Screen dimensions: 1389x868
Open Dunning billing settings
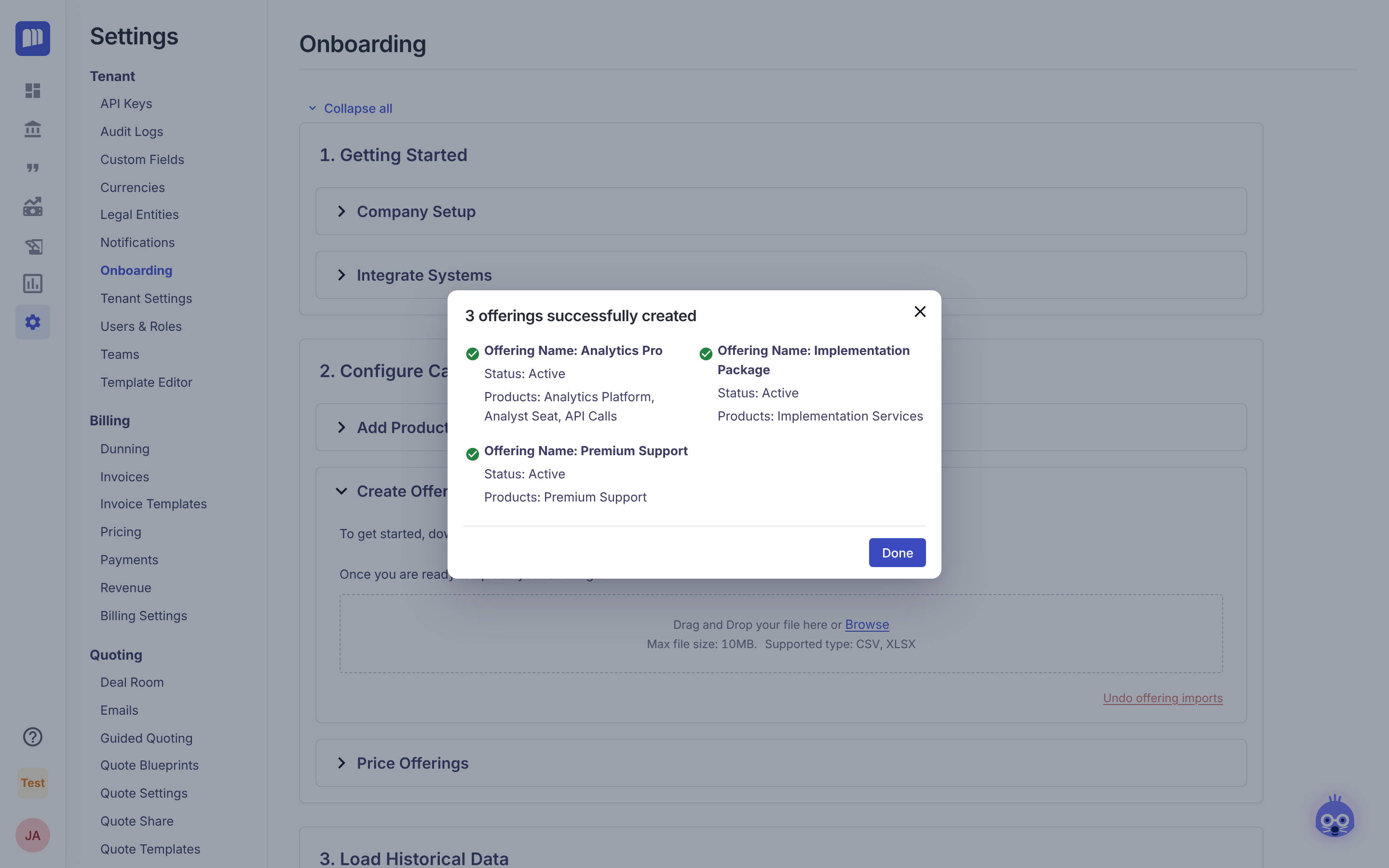point(124,449)
